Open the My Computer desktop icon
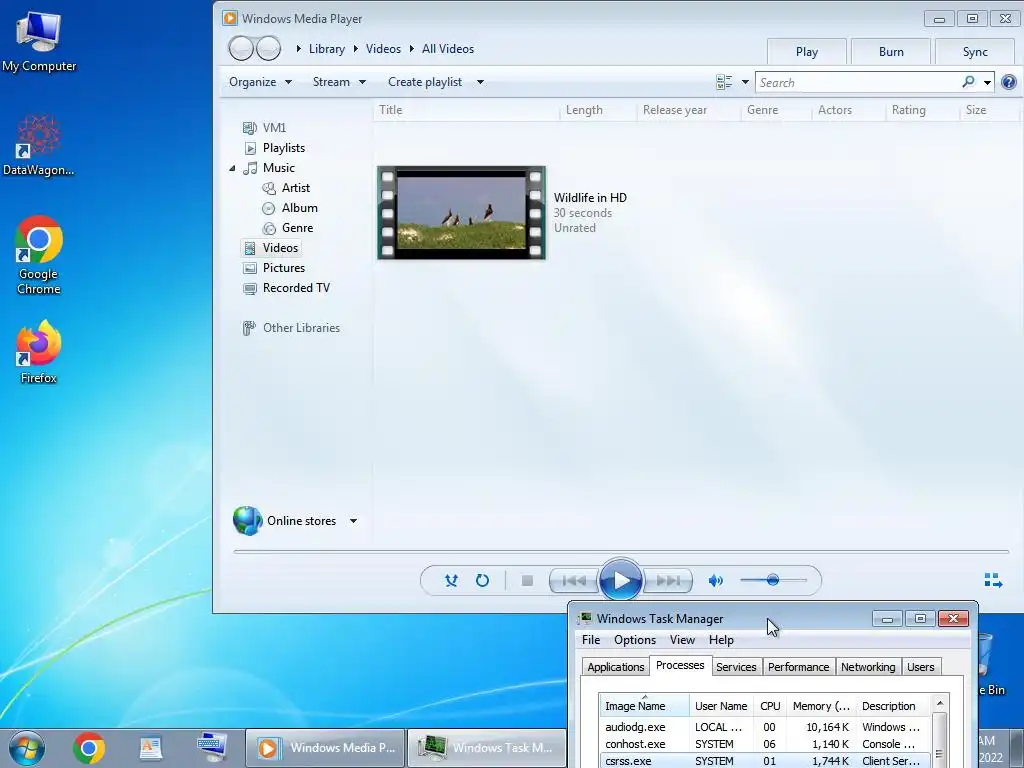The image size is (1024, 768). tap(39, 40)
